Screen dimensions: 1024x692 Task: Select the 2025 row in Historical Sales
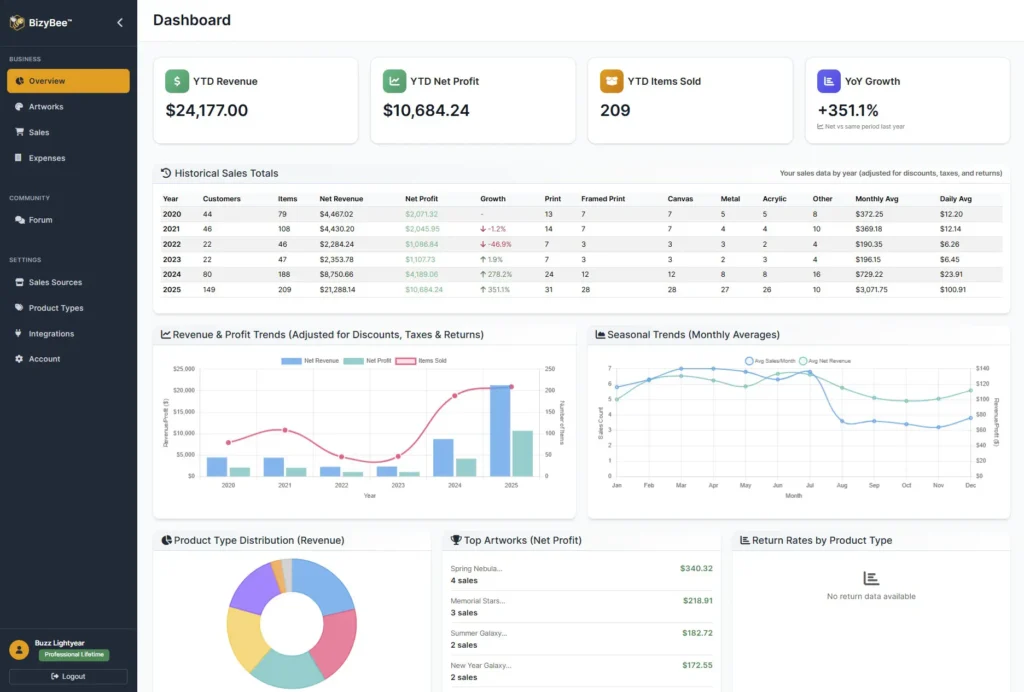coord(580,290)
